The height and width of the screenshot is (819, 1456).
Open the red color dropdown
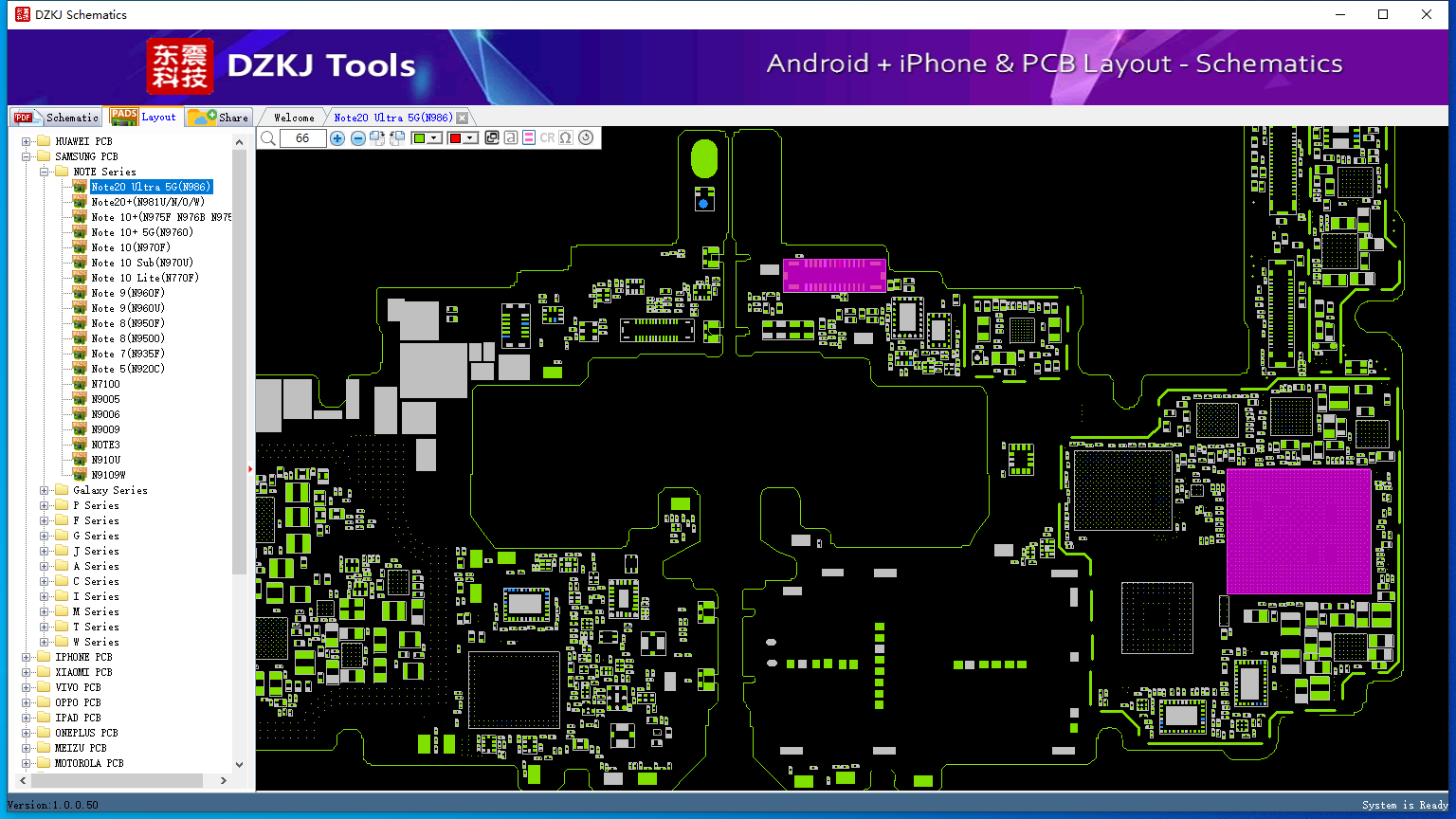[x=470, y=138]
